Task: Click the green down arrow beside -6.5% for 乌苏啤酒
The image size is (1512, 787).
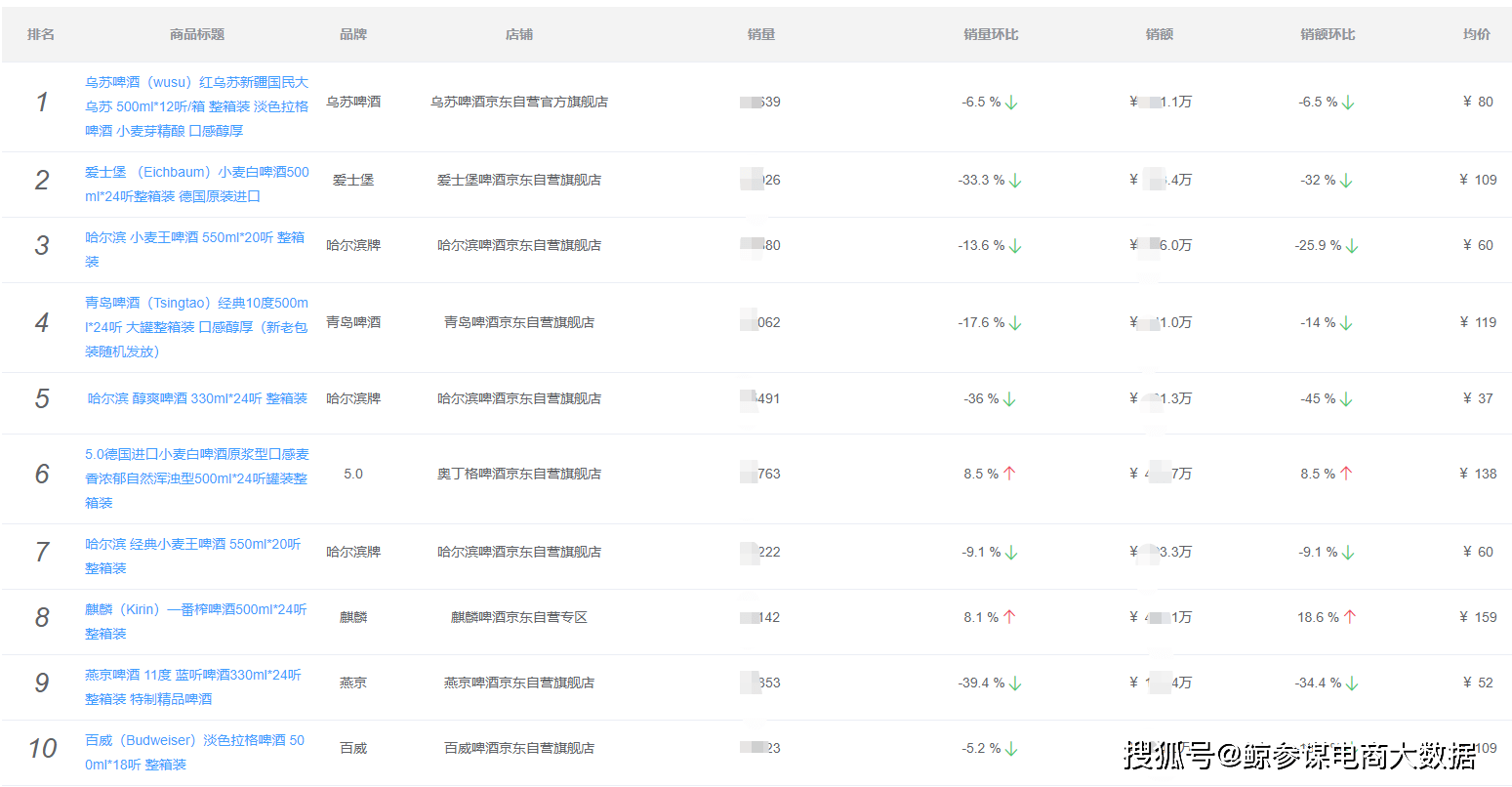Action: pos(1013,102)
